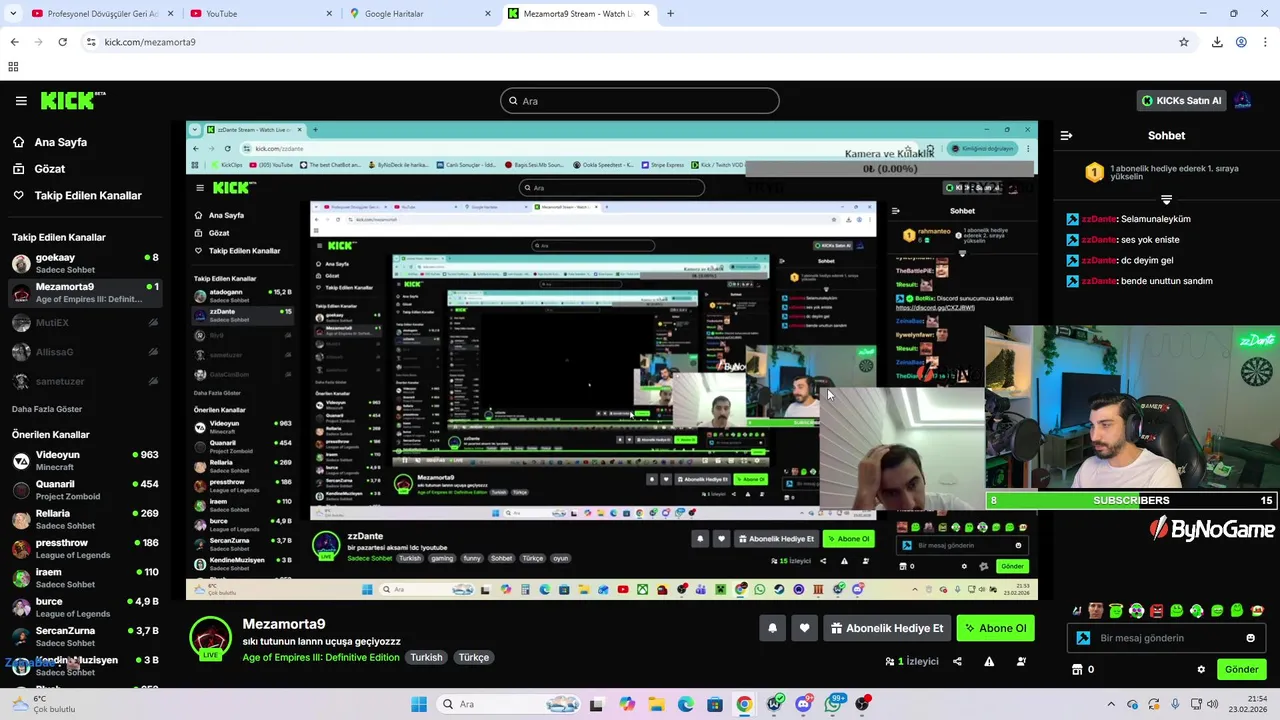Open the Kick hamburger menu
The height and width of the screenshot is (720, 1280).
click(21, 101)
